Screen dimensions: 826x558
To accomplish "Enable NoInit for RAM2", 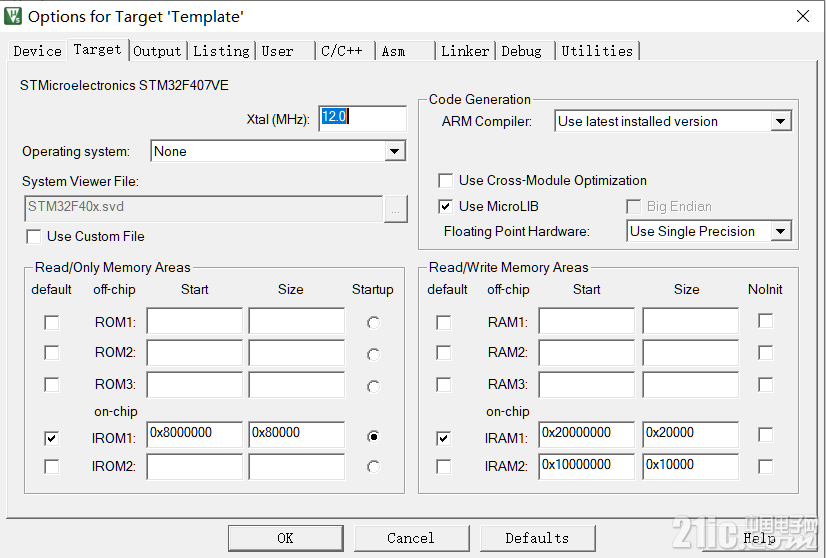I will [x=765, y=353].
